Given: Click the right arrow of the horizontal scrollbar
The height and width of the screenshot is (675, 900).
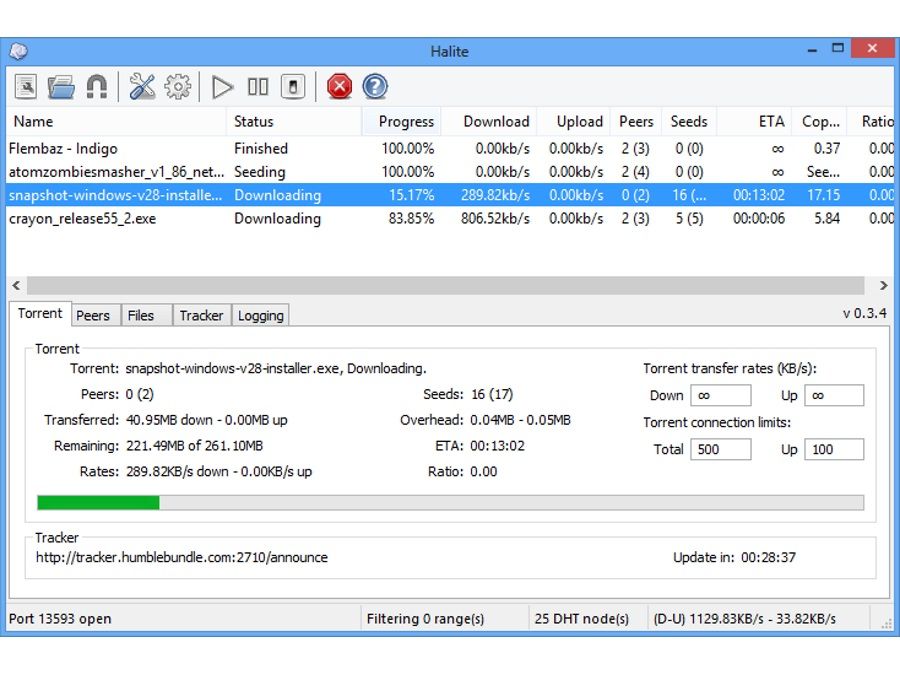Looking at the screenshot, I should click(x=884, y=285).
